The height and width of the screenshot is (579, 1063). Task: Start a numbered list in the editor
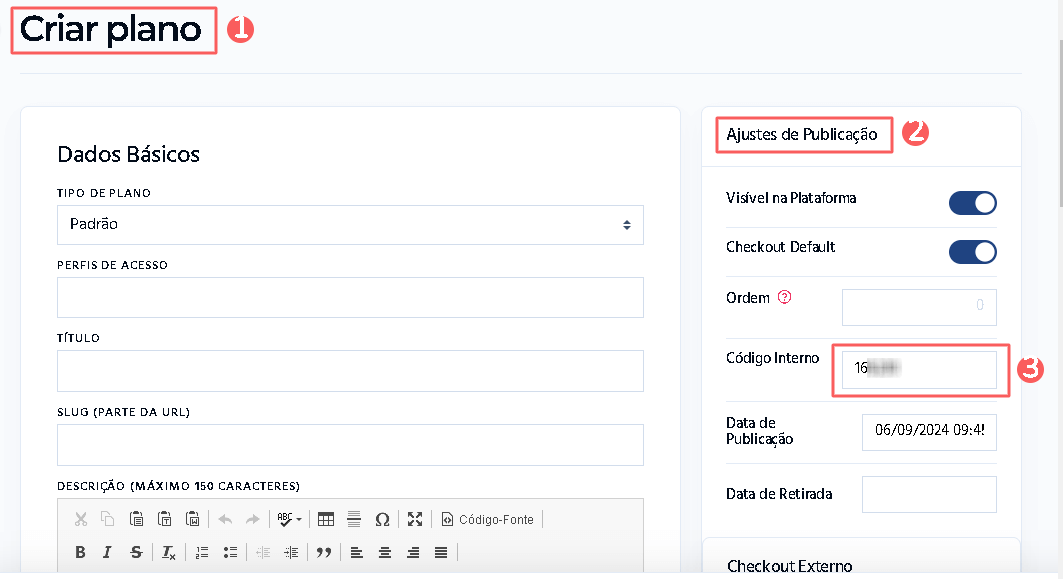[200, 551]
